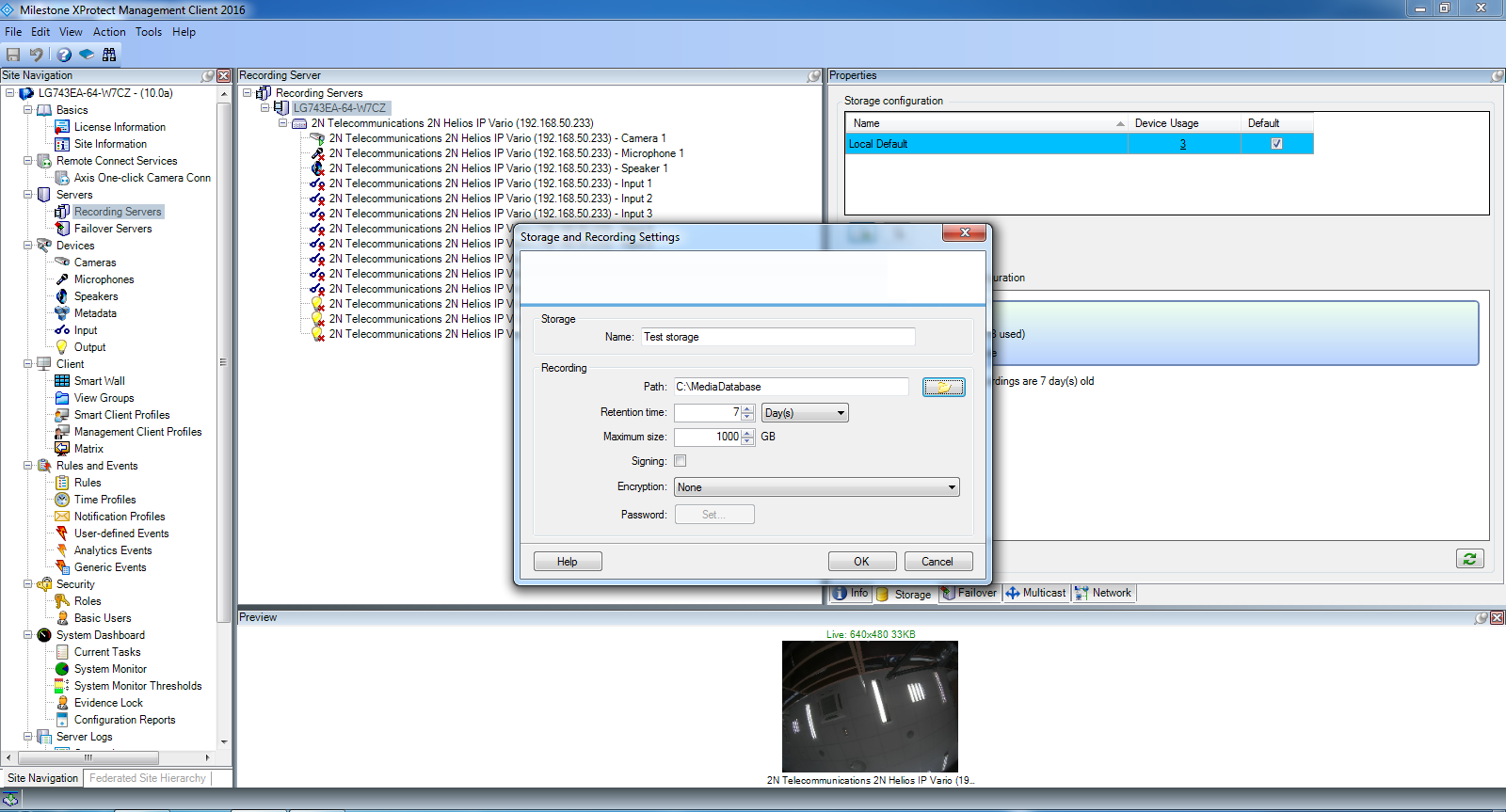1506x812 pixels.
Task: Click the green refresh icon in Properties
Action: pos(1469,559)
